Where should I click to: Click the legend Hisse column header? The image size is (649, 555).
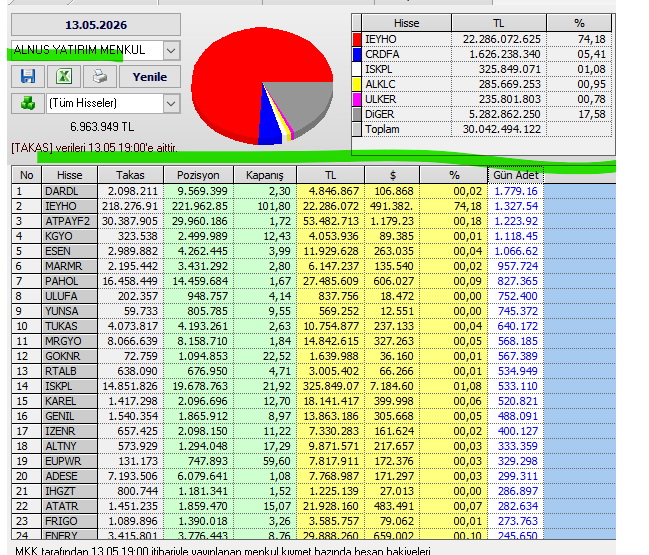coord(406,23)
